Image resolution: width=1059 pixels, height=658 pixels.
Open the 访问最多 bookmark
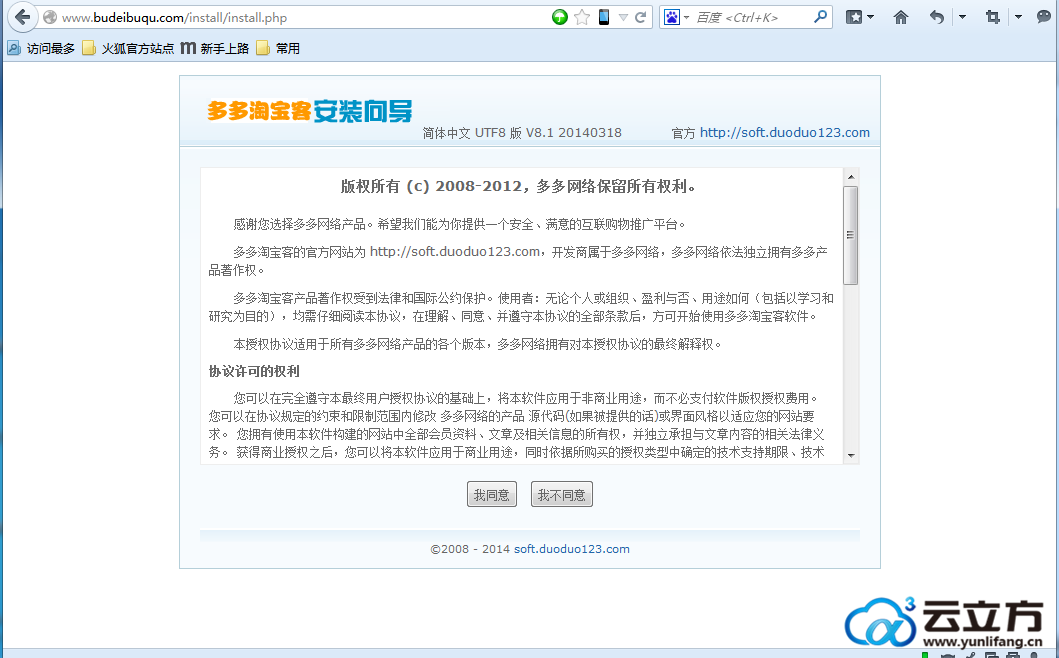41,48
